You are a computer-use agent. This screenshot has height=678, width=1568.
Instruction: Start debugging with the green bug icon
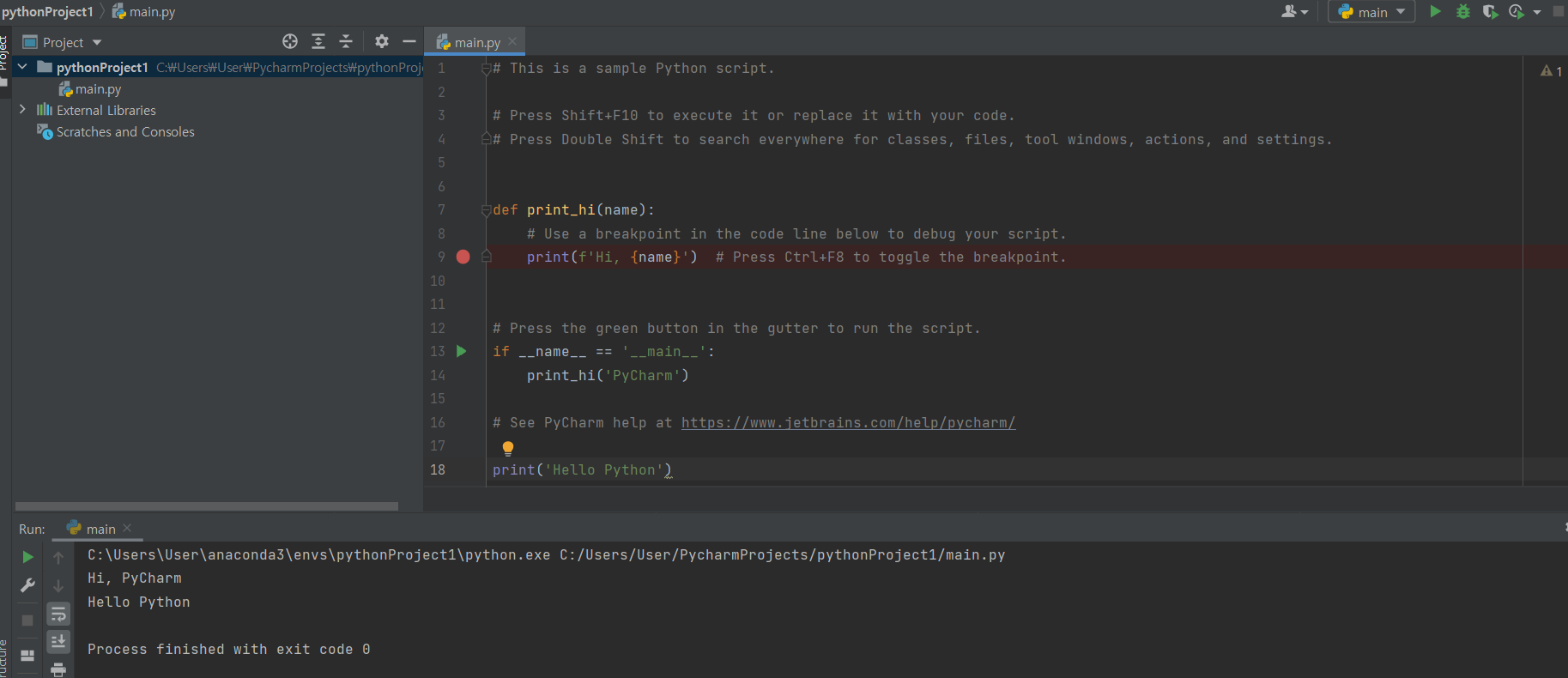pyautogui.click(x=1463, y=11)
